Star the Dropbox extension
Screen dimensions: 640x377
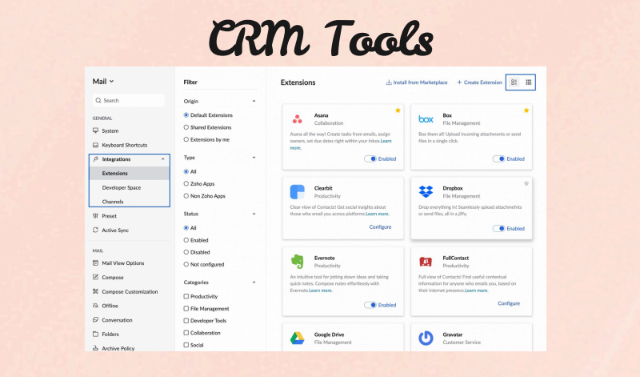526,184
